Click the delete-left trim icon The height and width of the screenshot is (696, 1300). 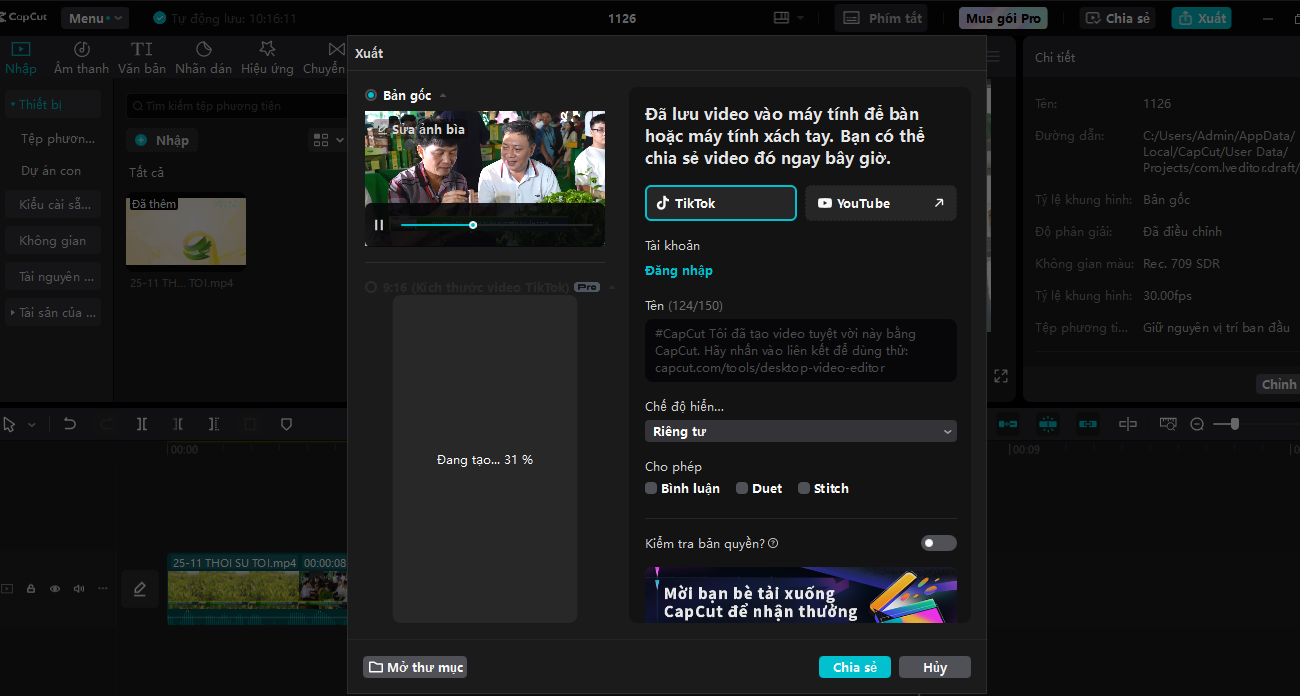178,424
